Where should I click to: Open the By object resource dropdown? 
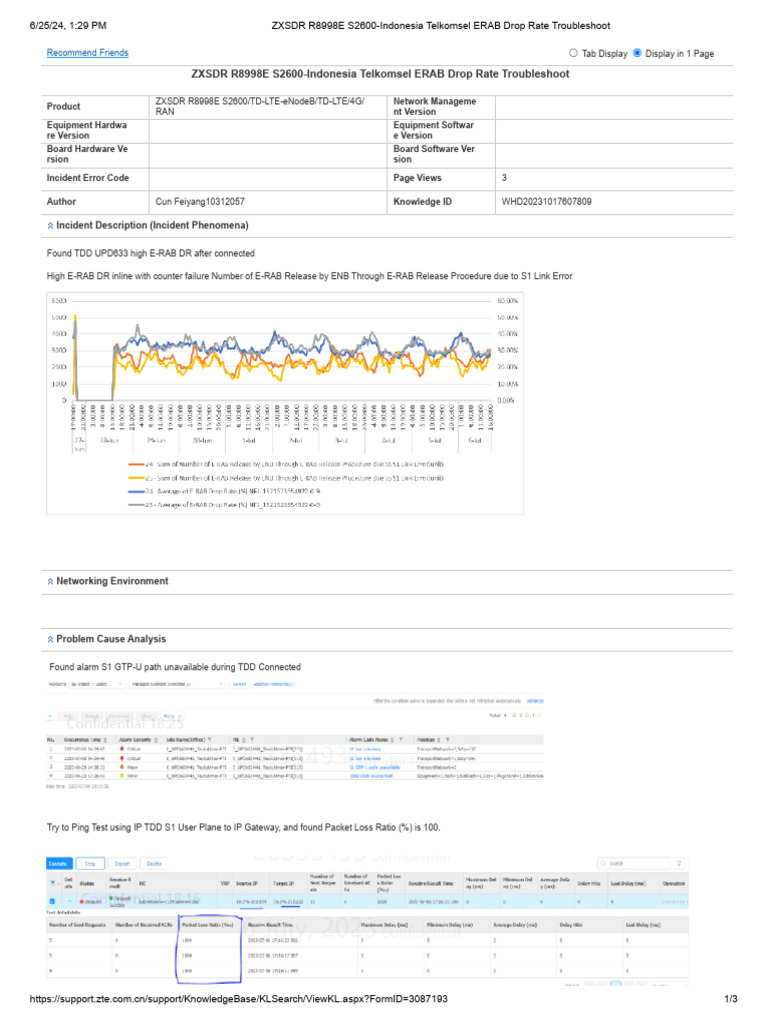(x=97, y=684)
